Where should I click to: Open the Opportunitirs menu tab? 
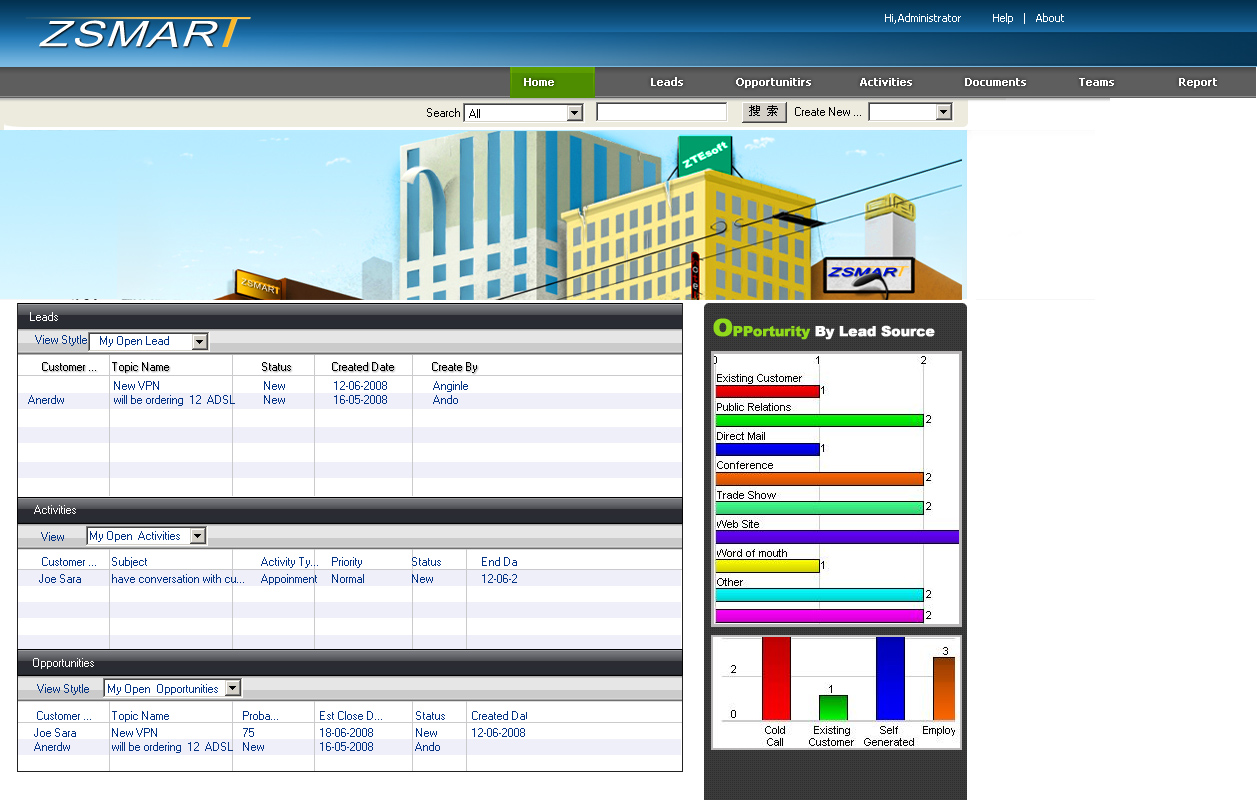click(773, 82)
